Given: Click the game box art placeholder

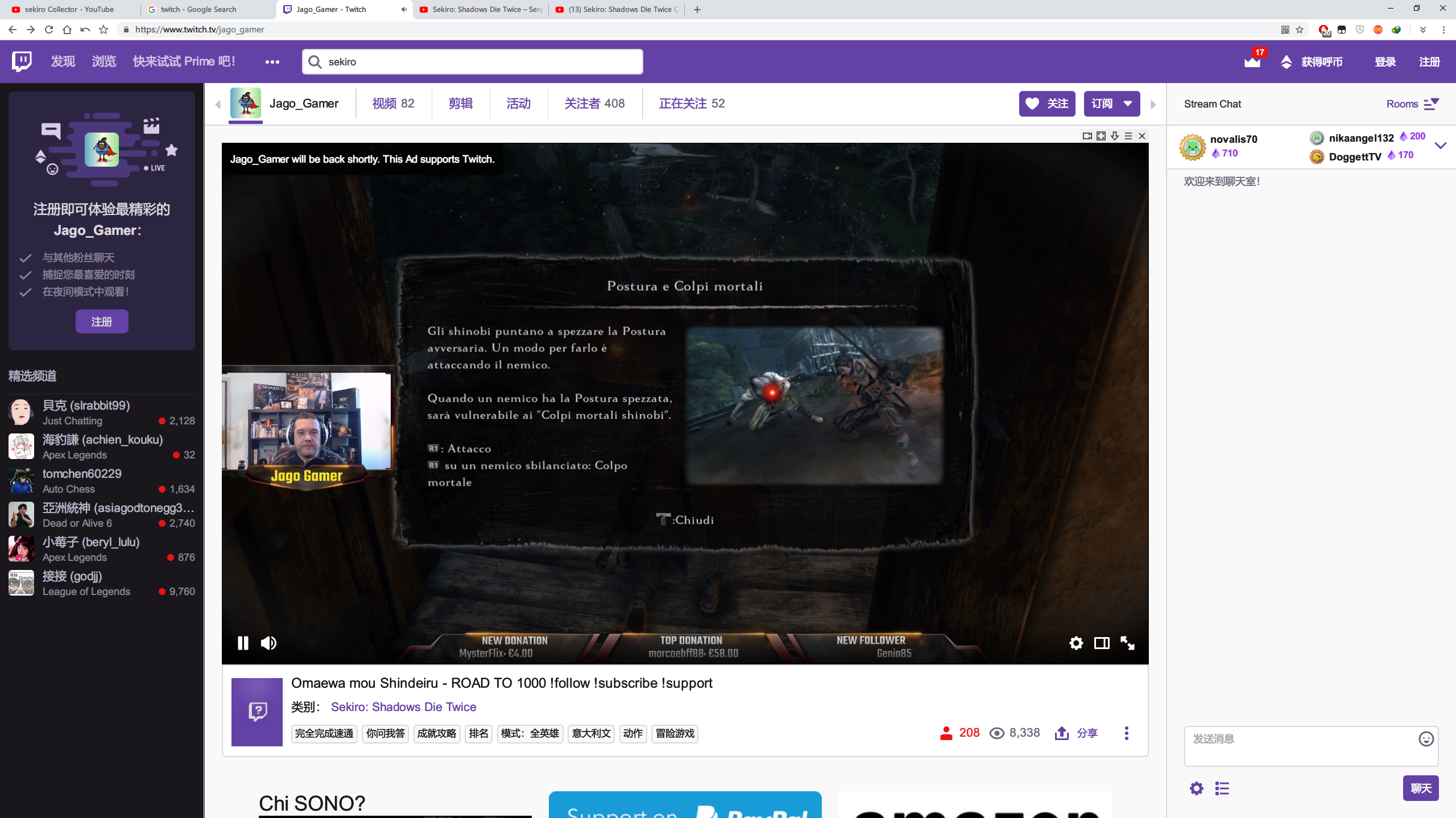Looking at the screenshot, I should click(257, 712).
